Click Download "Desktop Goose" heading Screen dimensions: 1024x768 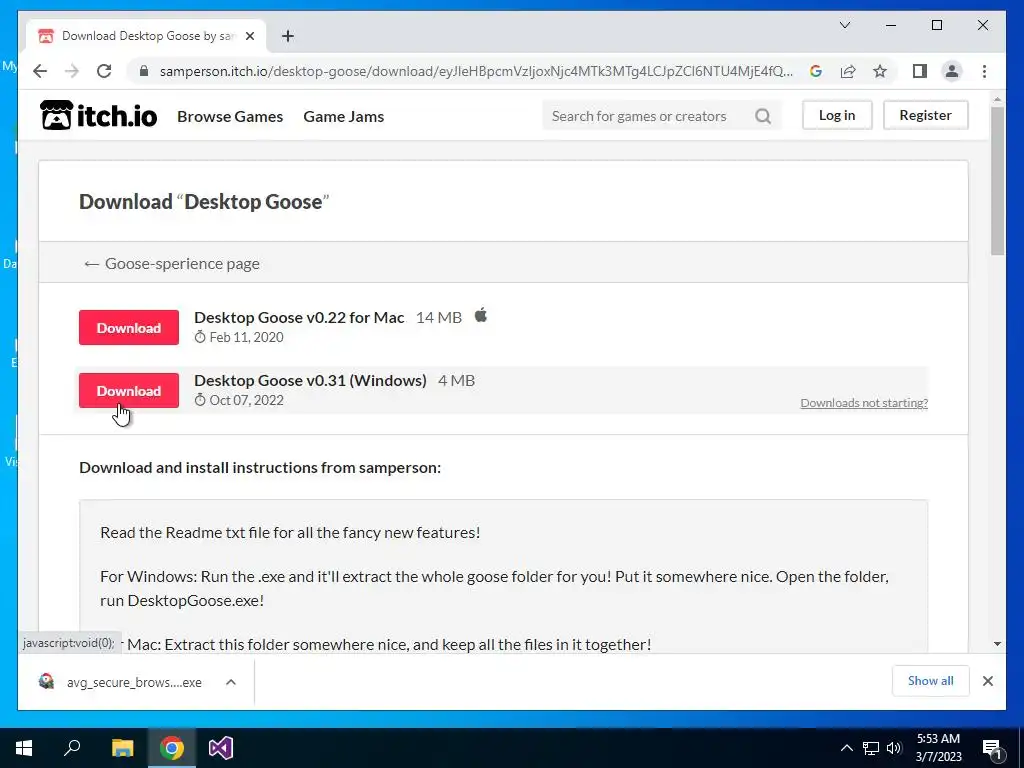click(204, 201)
